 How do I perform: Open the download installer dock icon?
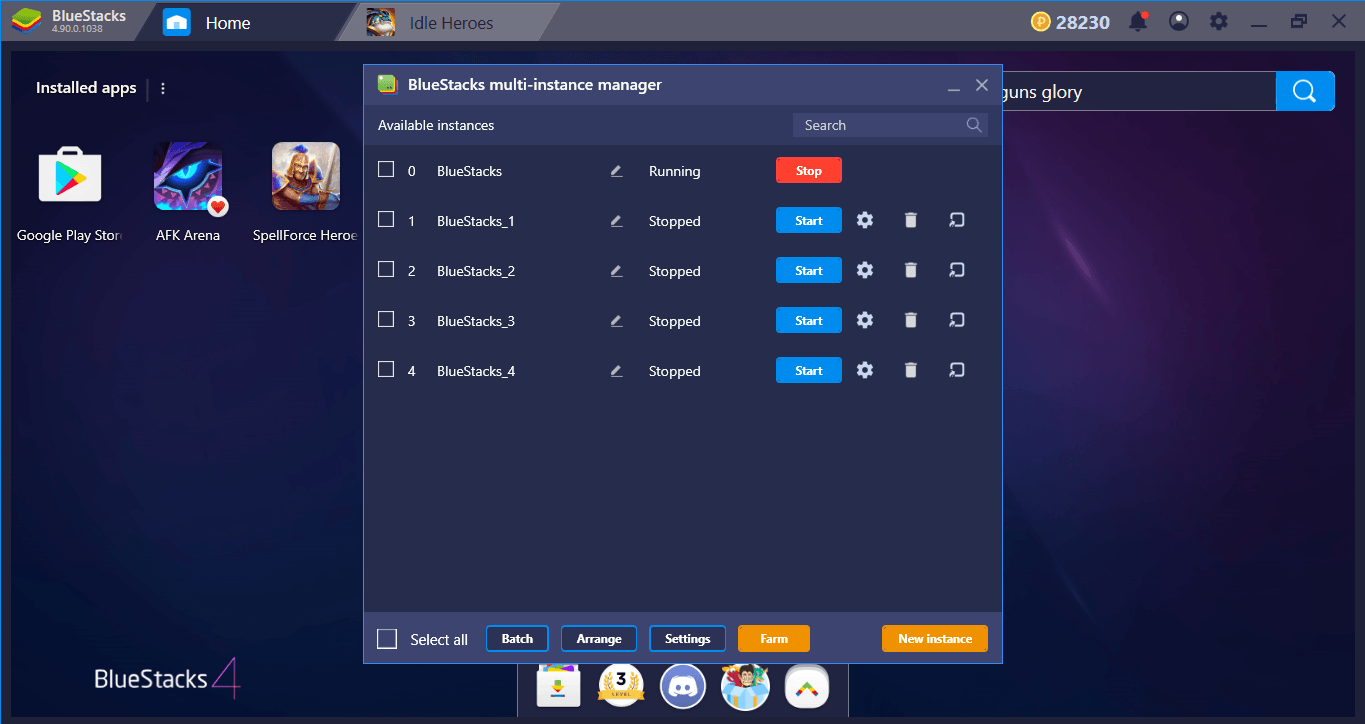559,687
